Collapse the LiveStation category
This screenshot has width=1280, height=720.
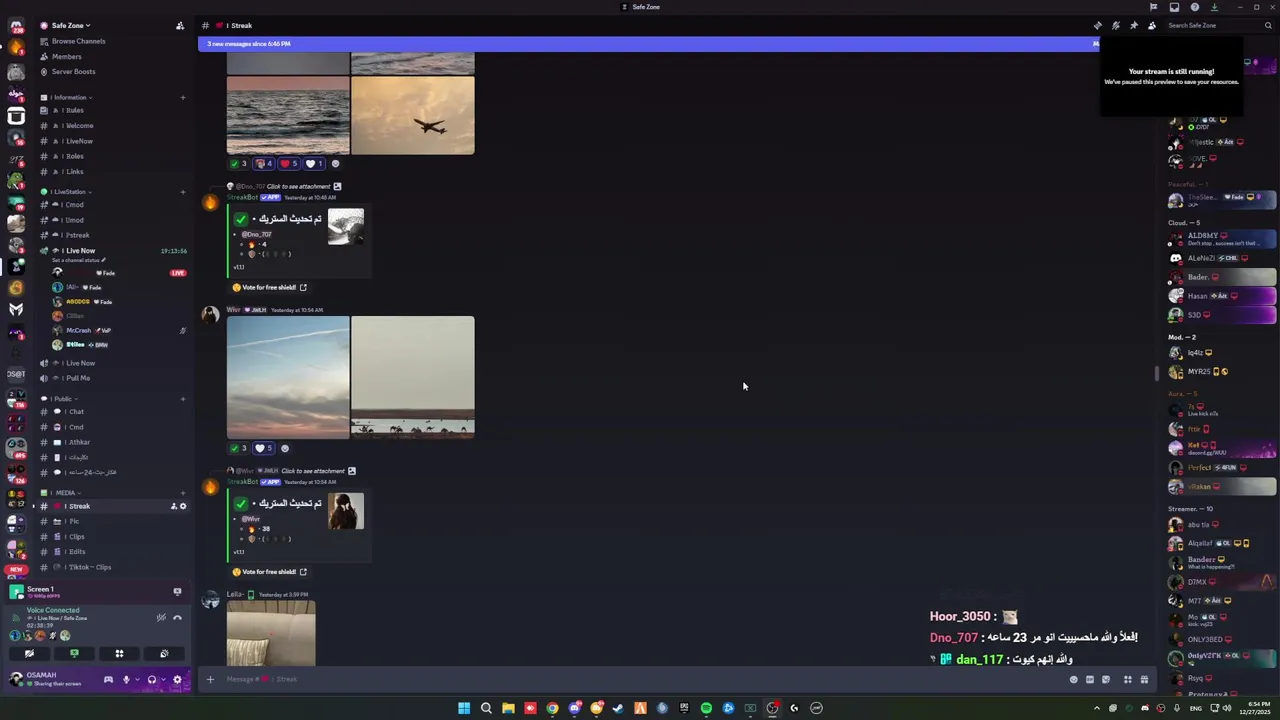(x=66, y=191)
